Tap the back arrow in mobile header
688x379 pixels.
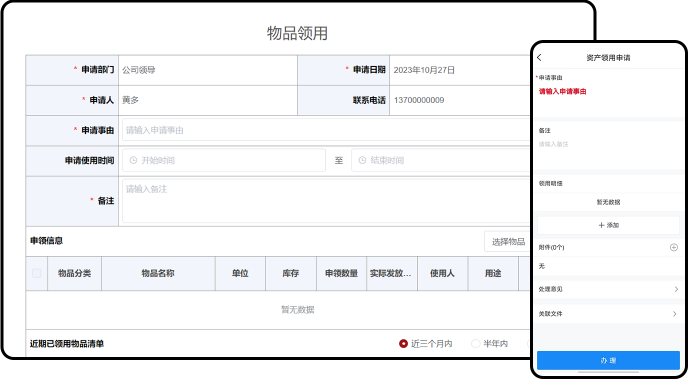coord(539,57)
